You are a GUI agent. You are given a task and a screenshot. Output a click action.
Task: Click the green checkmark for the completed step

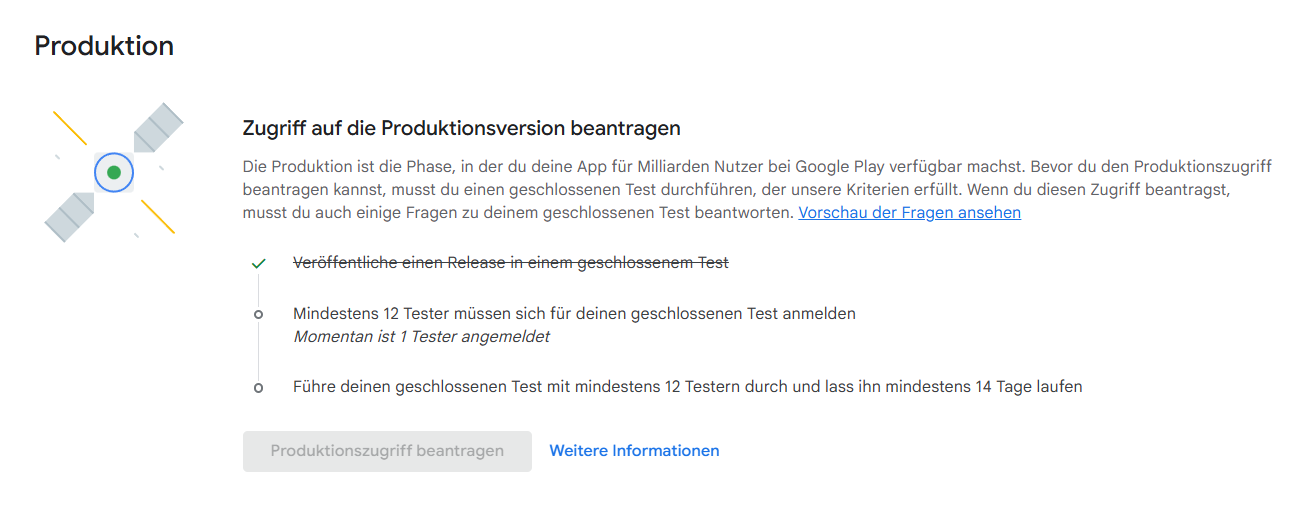[x=259, y=264]
